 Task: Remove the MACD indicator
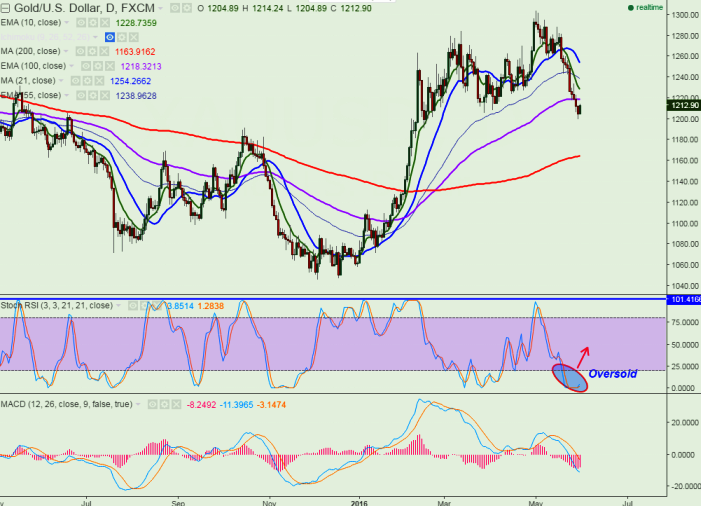pos(176,405)
